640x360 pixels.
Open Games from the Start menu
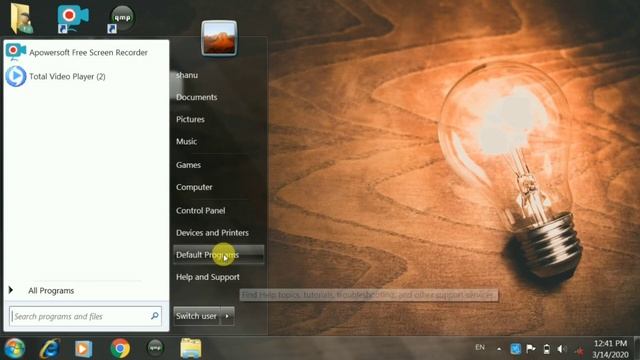[188, 165]
